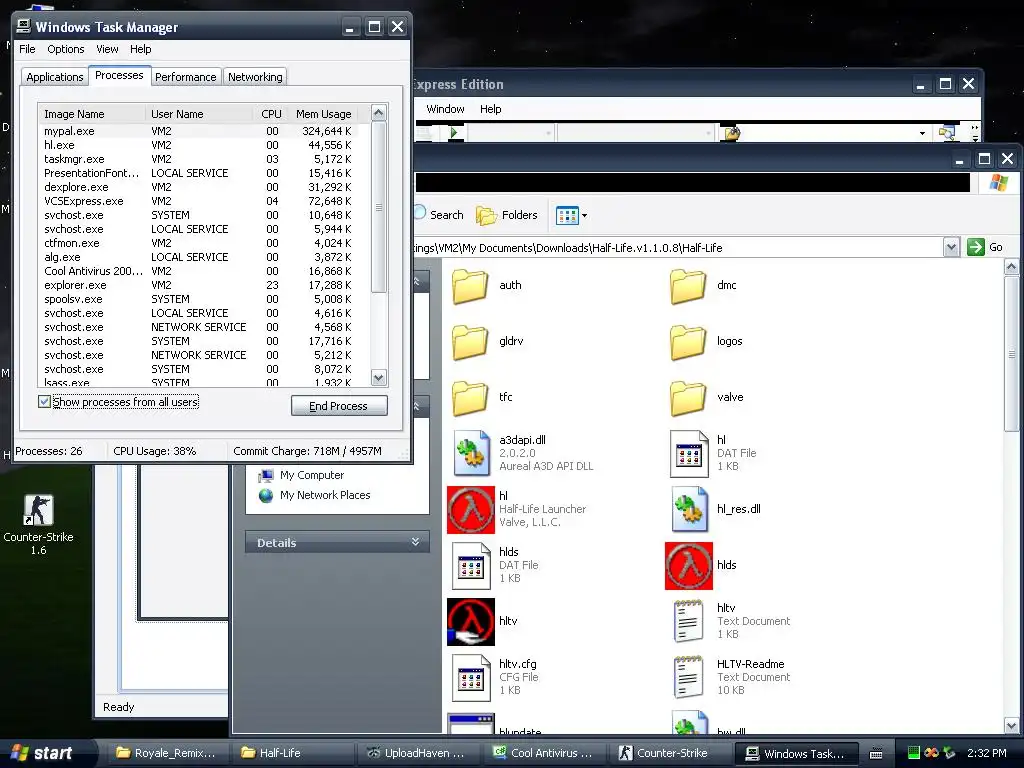The height and width of the screenshot is (768, 1024).
Task: Open the tfc folder icon
Action: pos(470,398)
